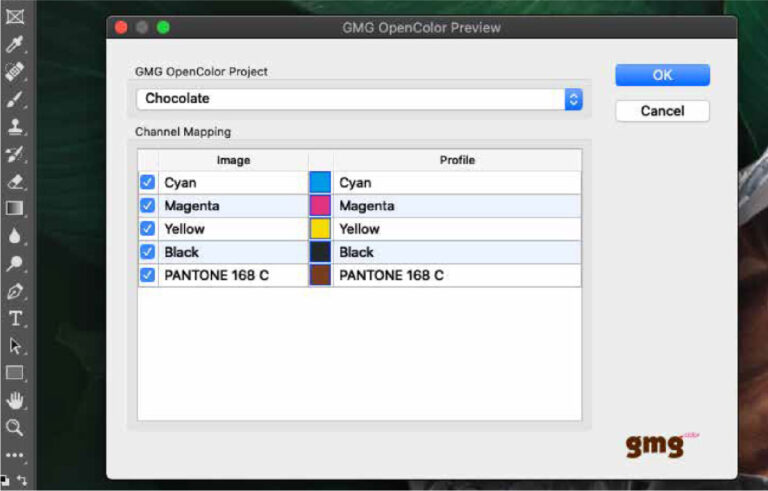
Task: Uncheck the Cyan channel checkbox
Action: pyautogui.click(x=147, y=182)
